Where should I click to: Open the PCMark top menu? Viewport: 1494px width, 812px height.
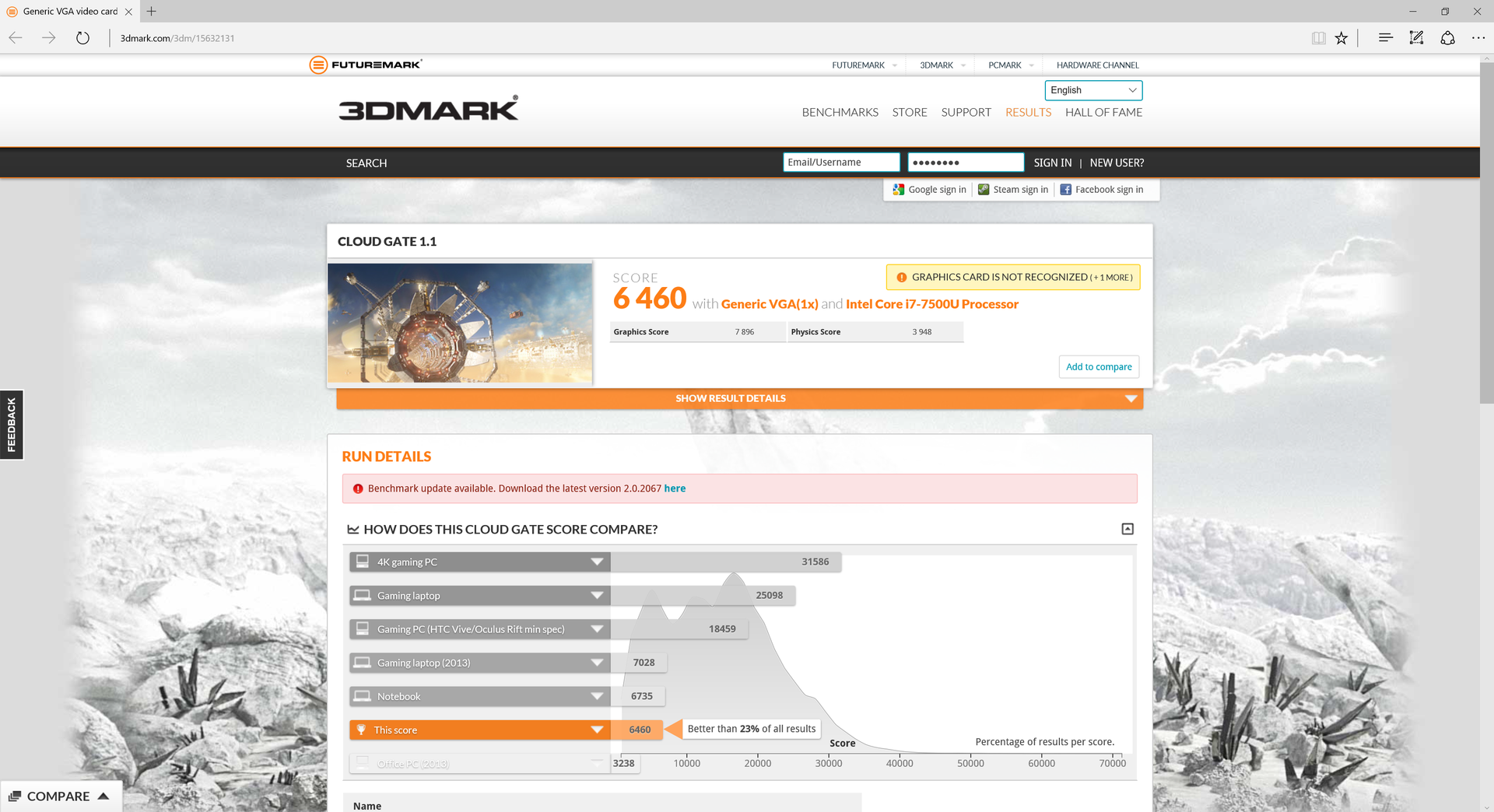[x=1011, y=65]
